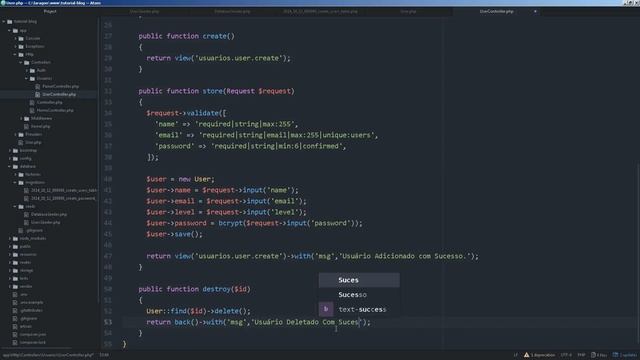The height and width of the screenshot is (360, 640).
Task: Expand the routes folder arrow
Action: (10, 262)
